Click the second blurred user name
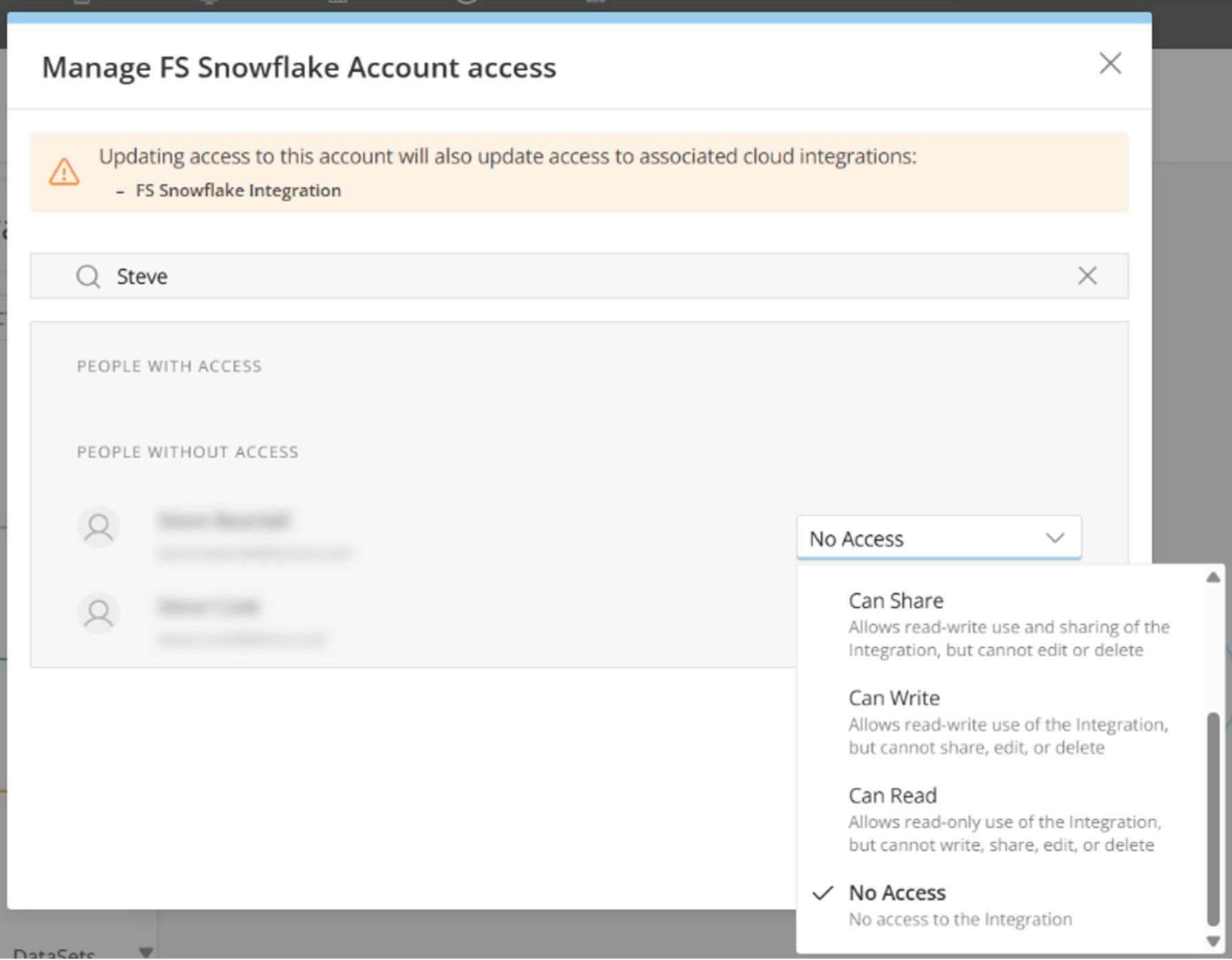Screen dimensions: 1232x960 pyautogui.click(x=208, y=607)
